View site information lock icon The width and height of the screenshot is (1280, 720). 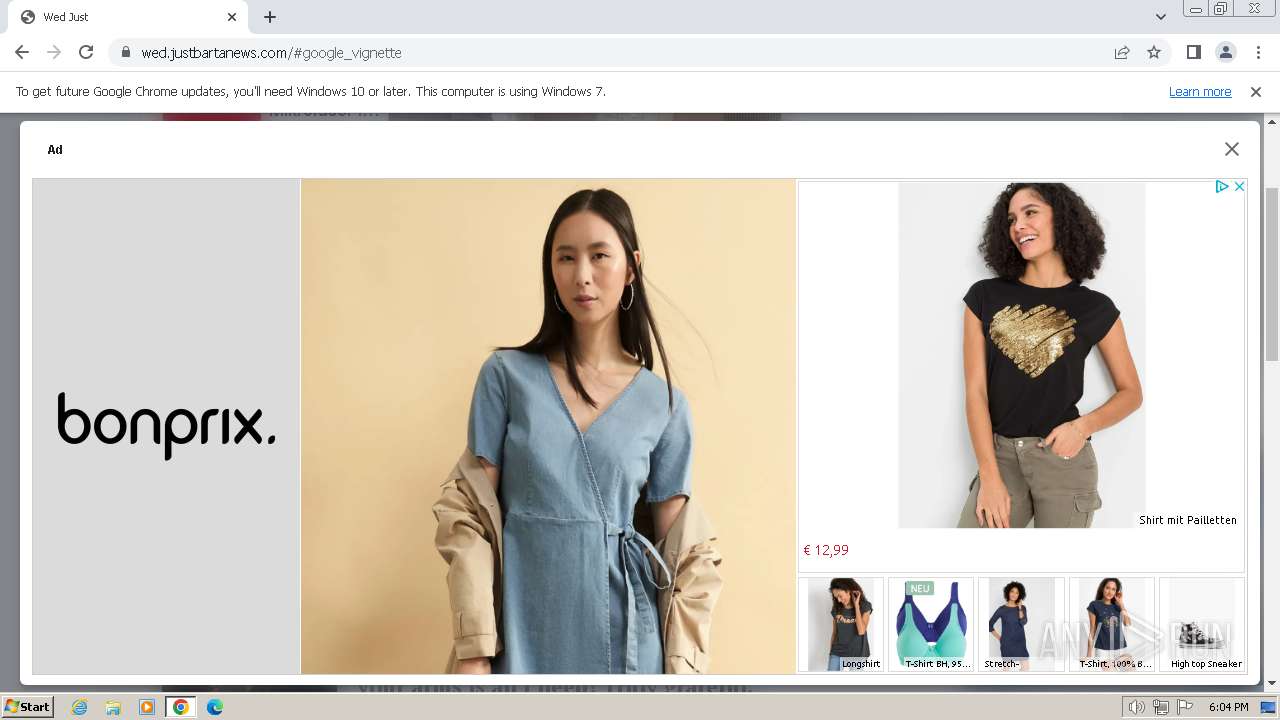coord(125,52)
